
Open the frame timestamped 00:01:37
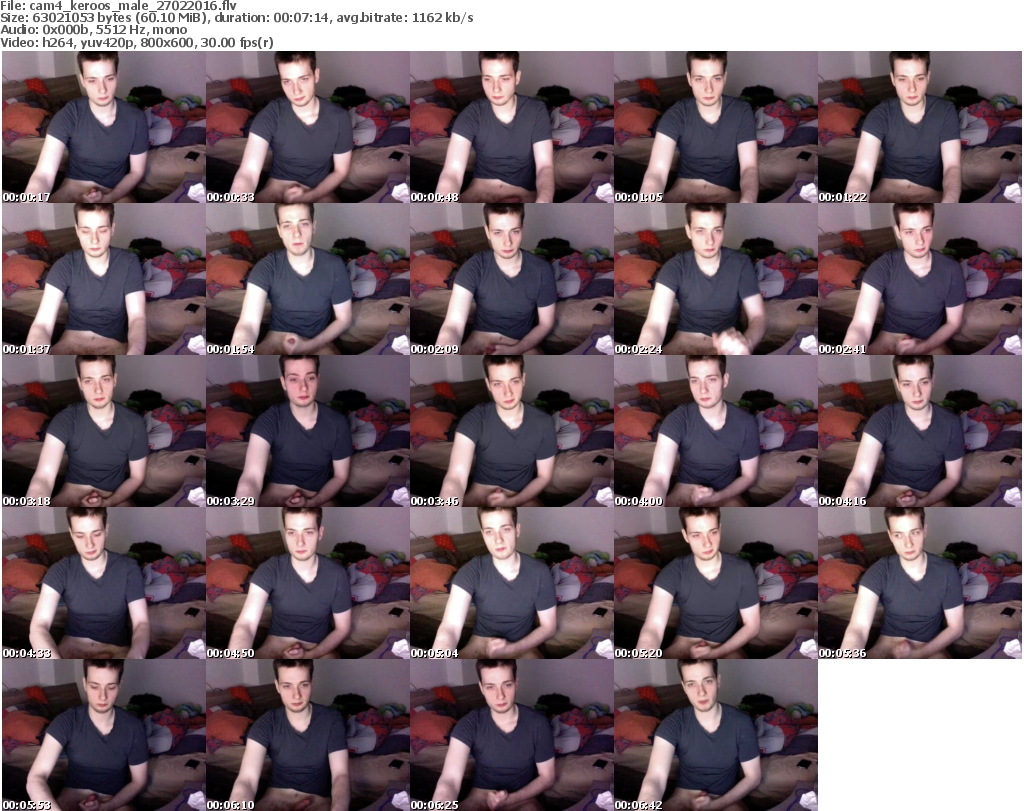pyautogui.click(x=103, y=279)
